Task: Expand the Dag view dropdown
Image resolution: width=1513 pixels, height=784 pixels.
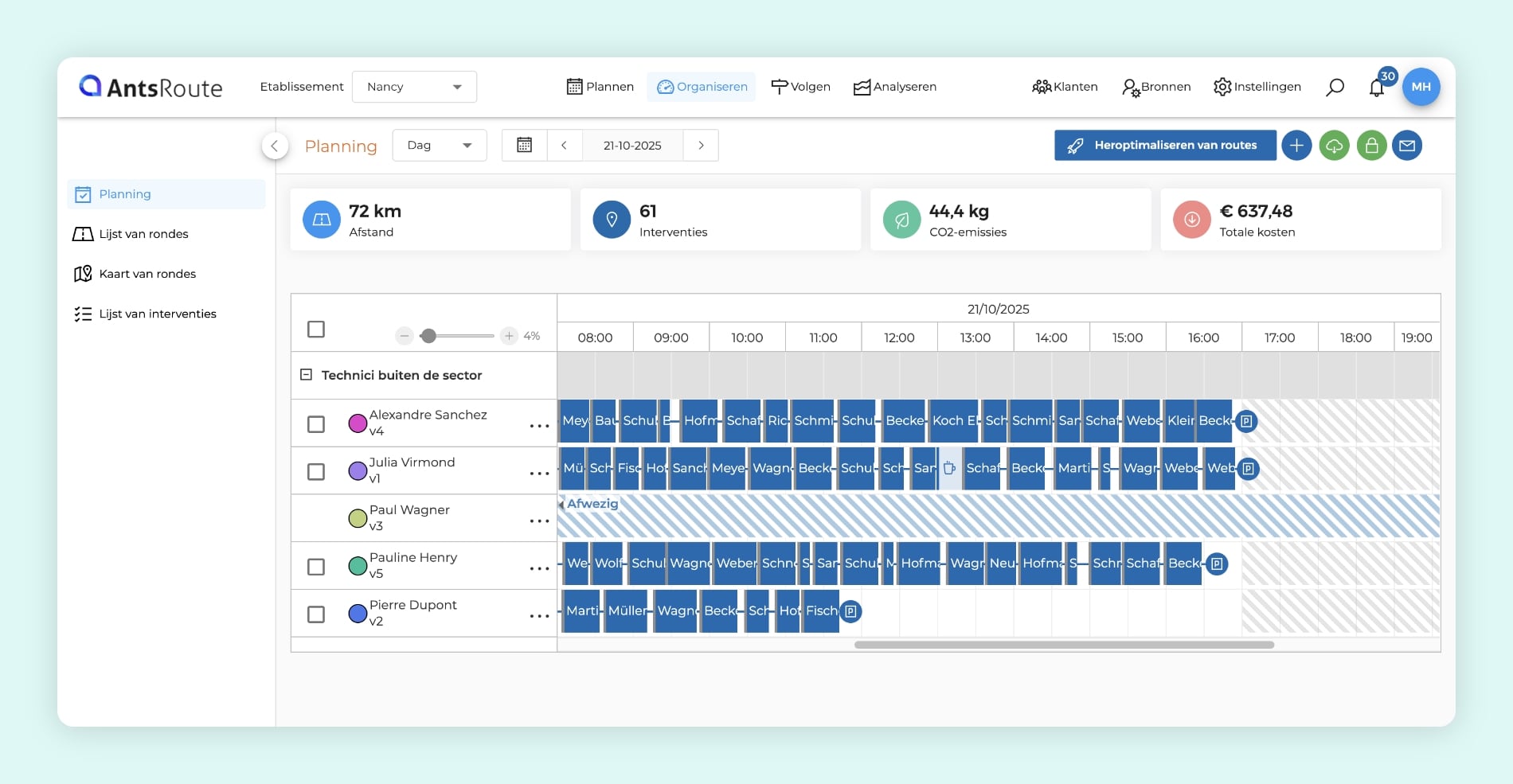Action: pyautogui.click(x=439, y=146)
